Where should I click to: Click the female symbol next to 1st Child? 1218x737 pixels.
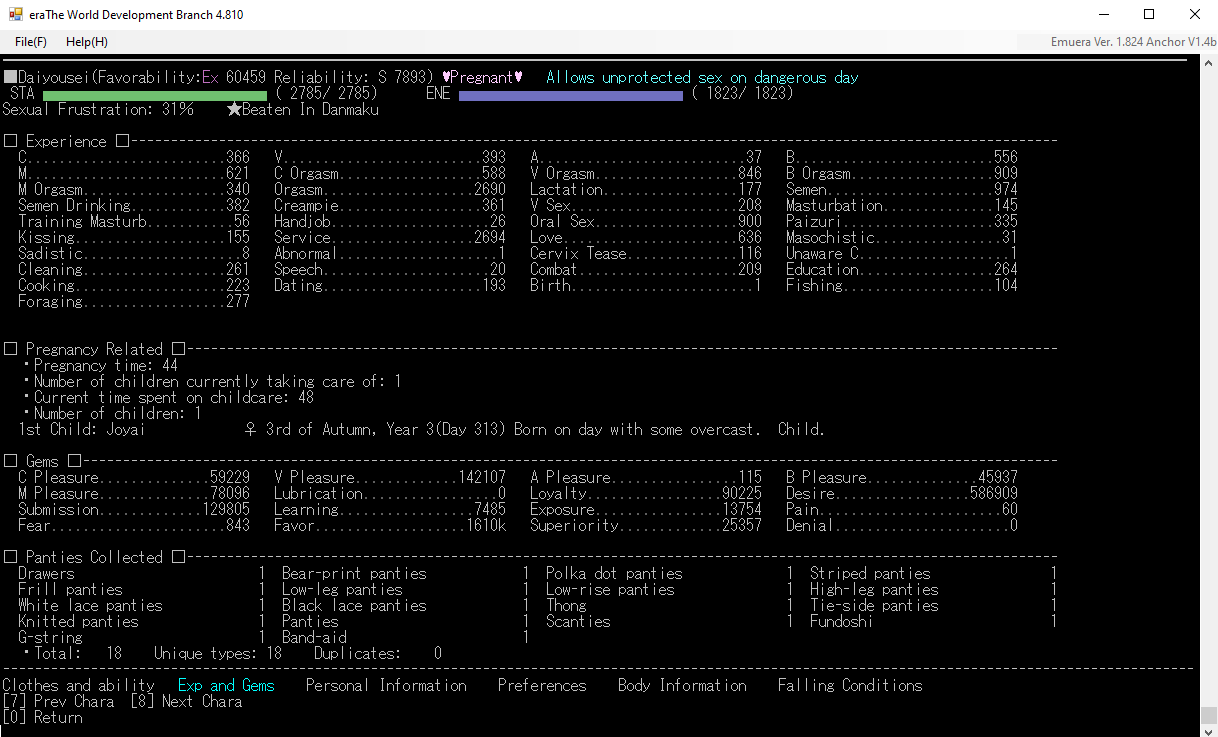250,430
